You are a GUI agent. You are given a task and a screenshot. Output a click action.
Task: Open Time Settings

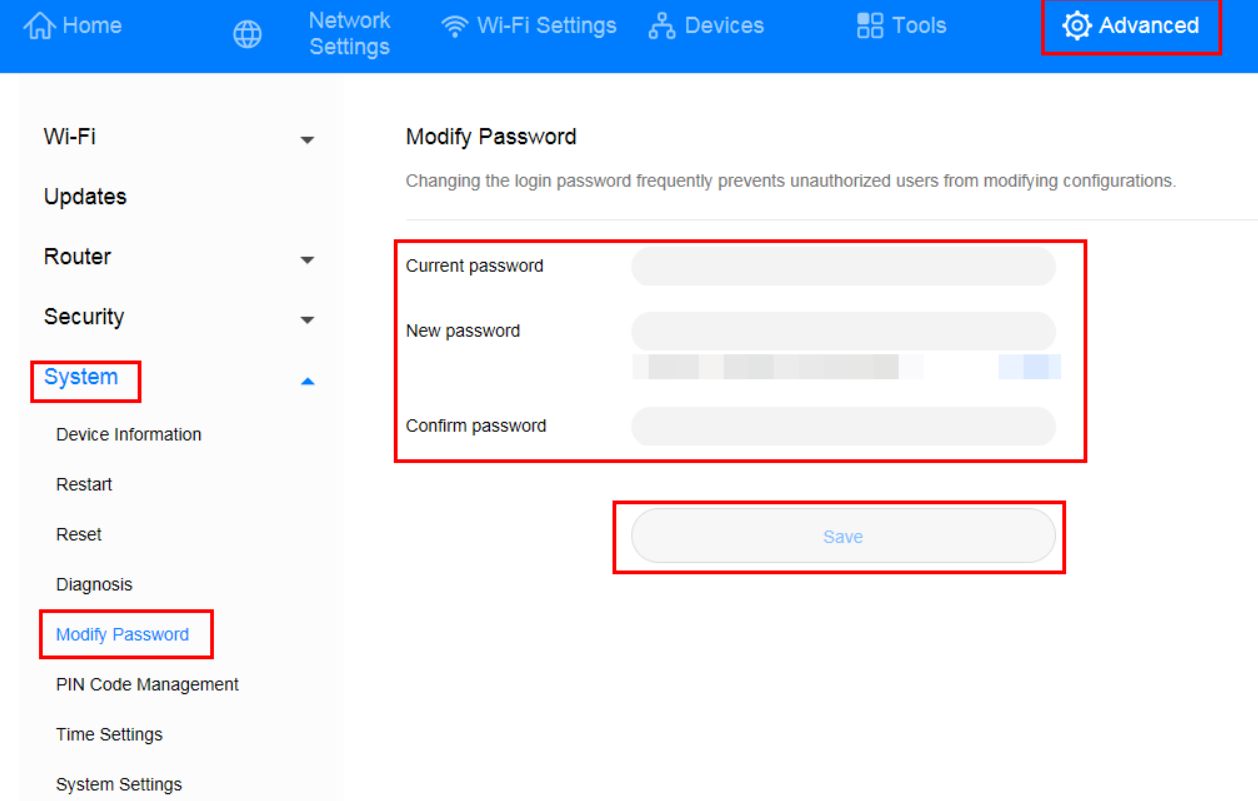click(109, 734)
